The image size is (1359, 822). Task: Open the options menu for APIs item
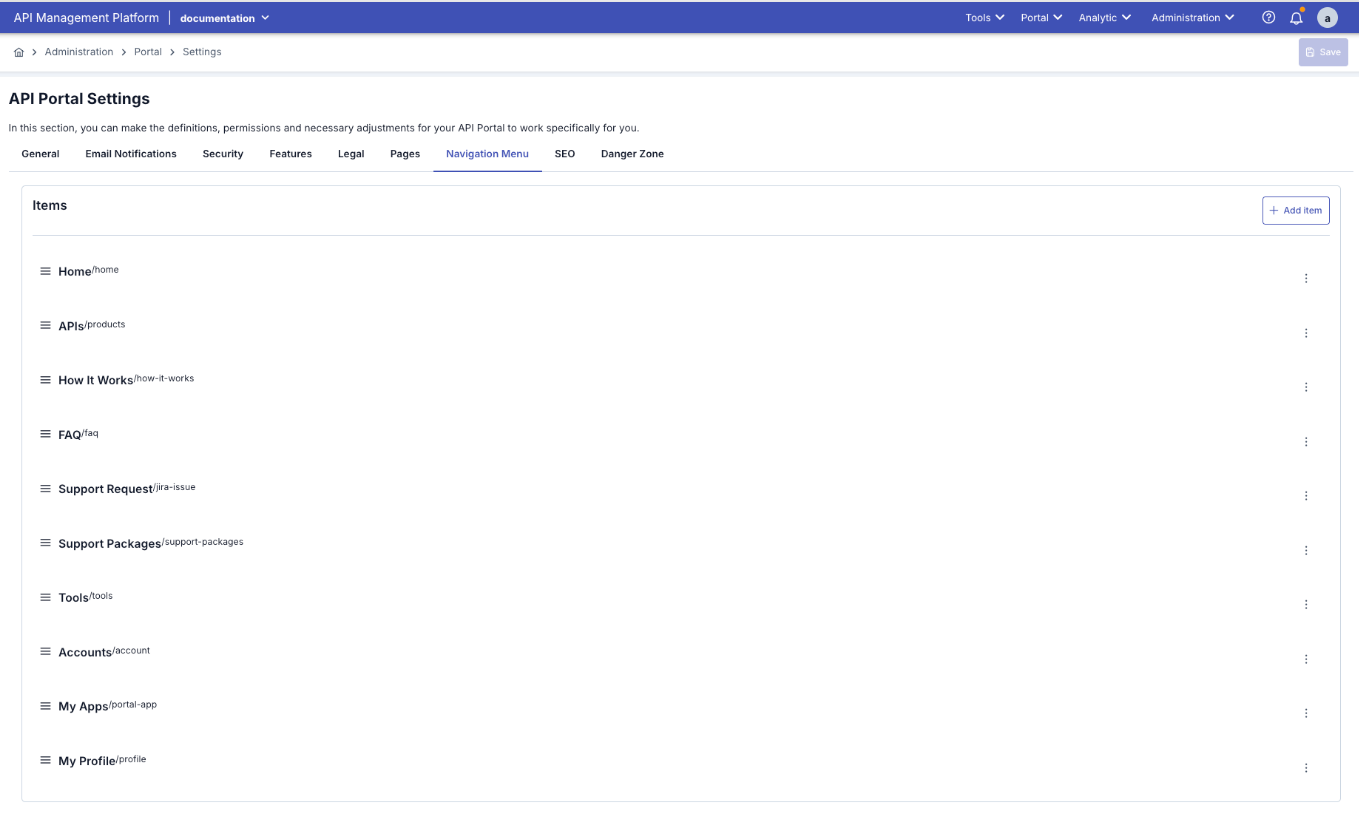pos(1306,333)
